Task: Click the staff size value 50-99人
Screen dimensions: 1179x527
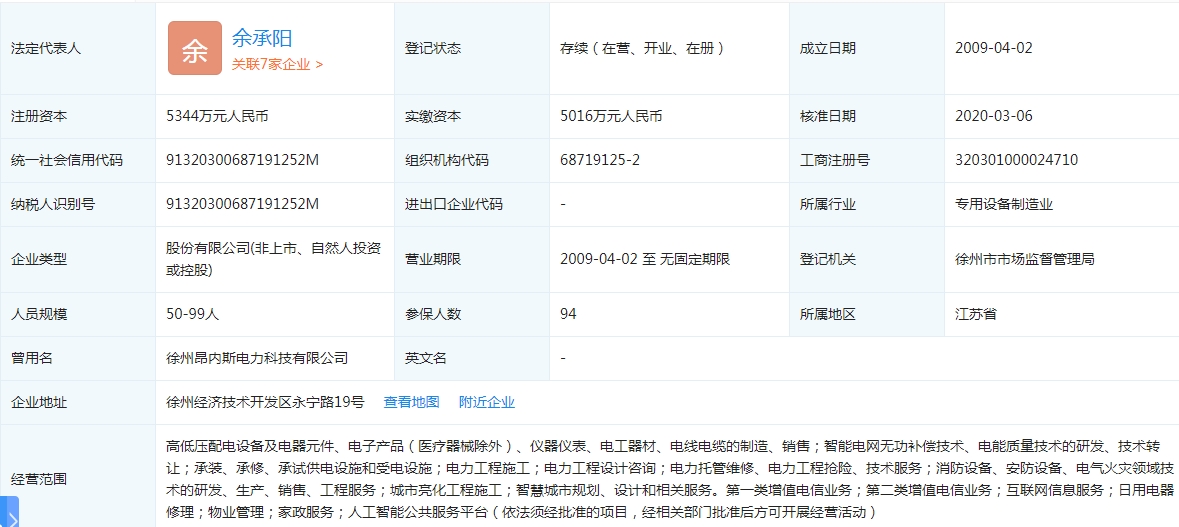Action: pyautogui.click(x=193, y=314)
